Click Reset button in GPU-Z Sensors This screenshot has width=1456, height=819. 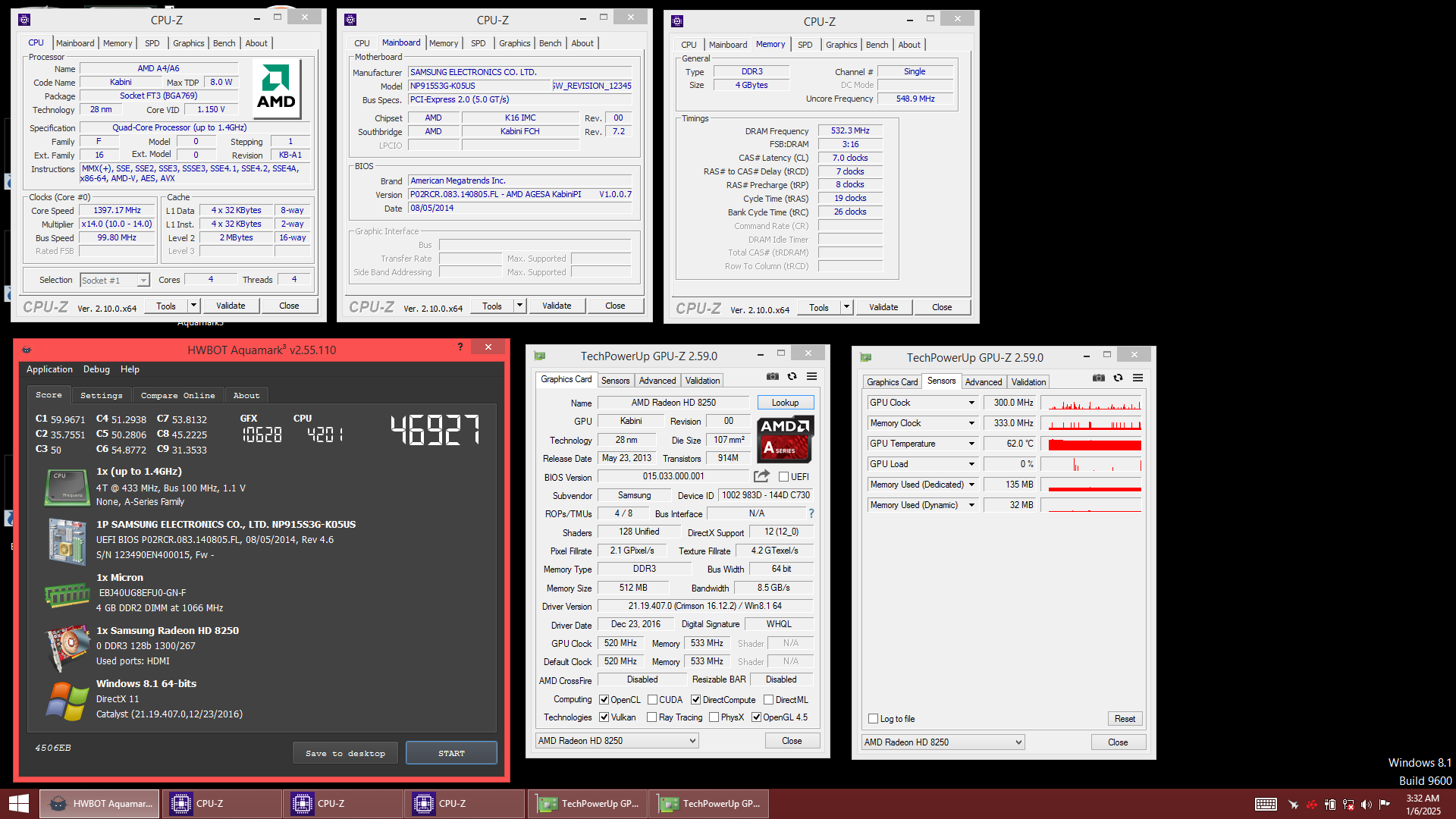tap(1125, 719)
